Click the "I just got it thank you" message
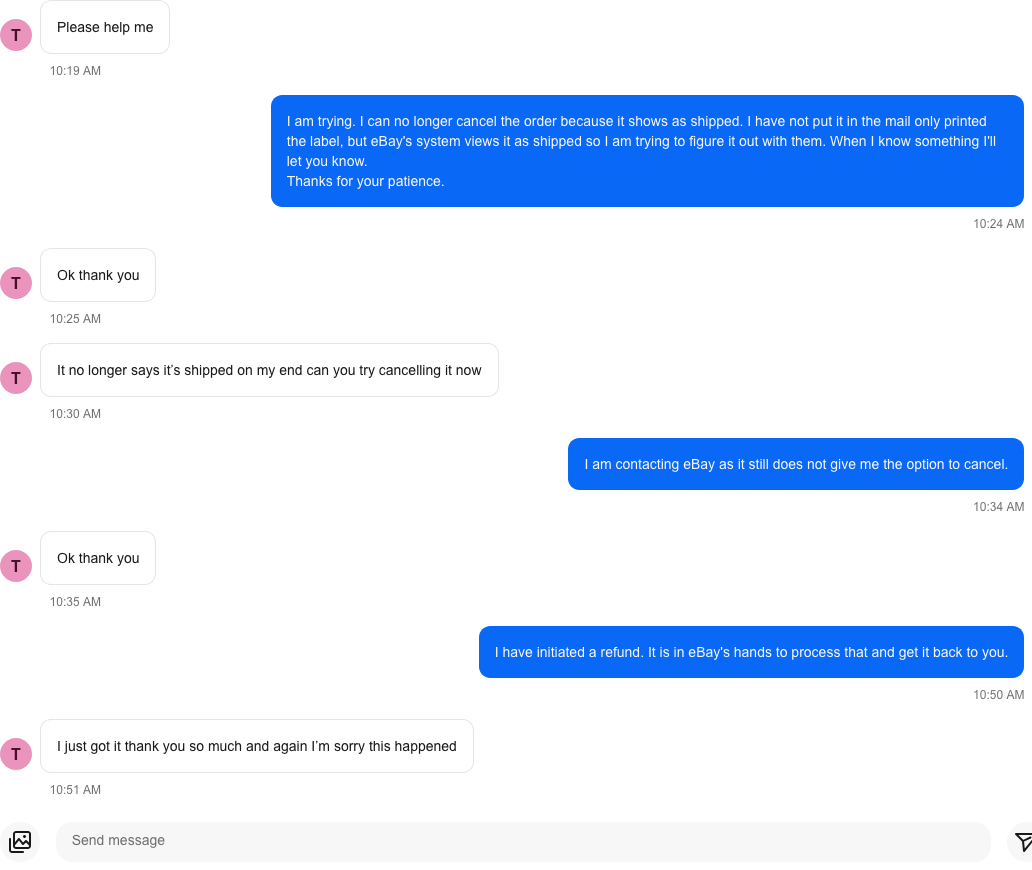The height and width of the screenshot is (870, 1032). pos(256,747)
